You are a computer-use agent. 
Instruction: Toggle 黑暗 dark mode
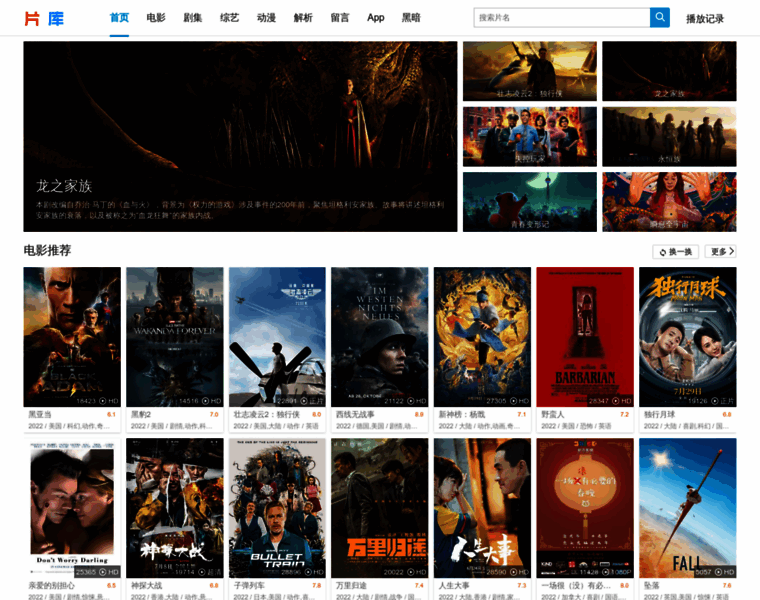(x=411, y=18)
